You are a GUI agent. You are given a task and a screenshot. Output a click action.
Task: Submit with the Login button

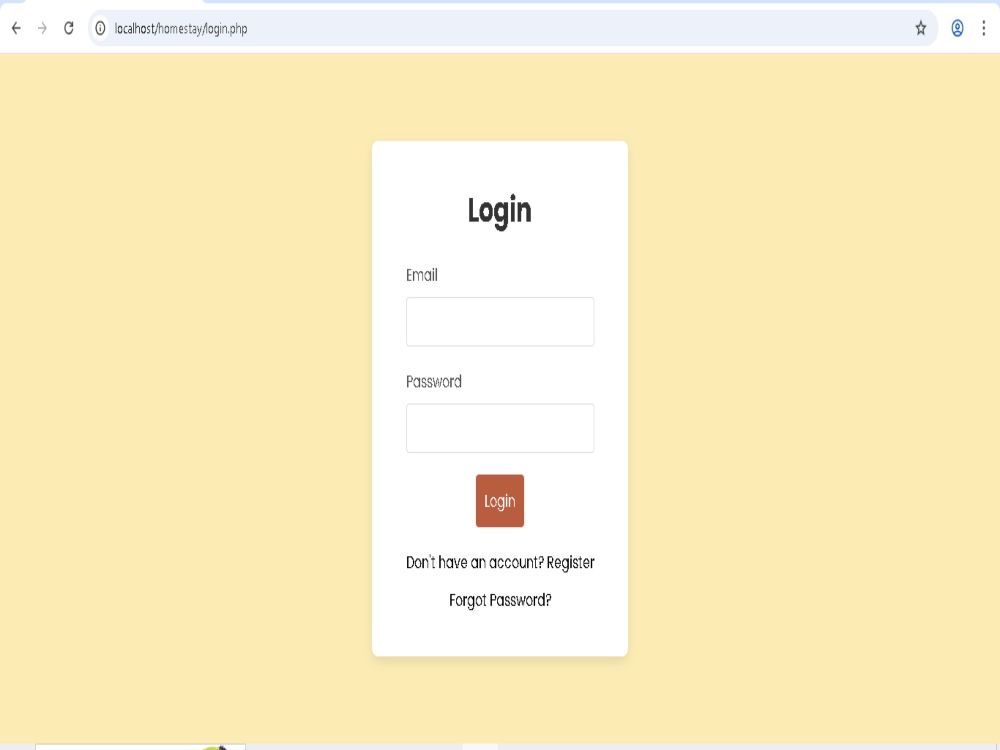pyautogui.click(x=500, y=501)
